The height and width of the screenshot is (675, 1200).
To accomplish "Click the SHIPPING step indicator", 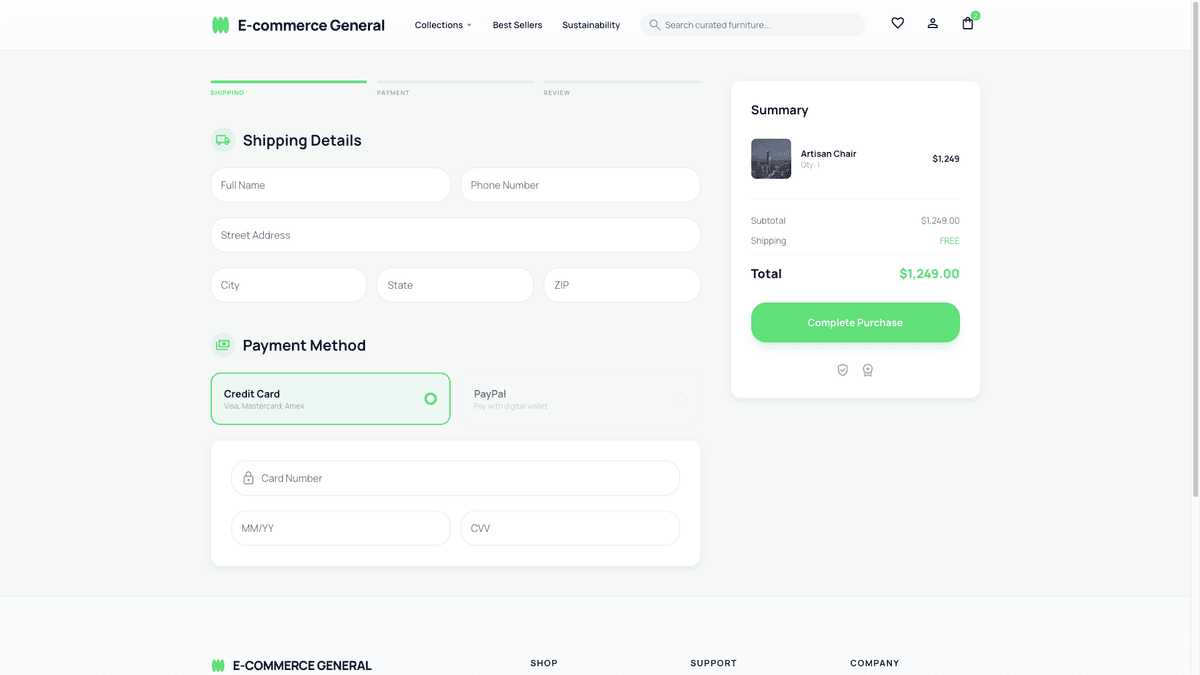I will click(x=227, y=92).
